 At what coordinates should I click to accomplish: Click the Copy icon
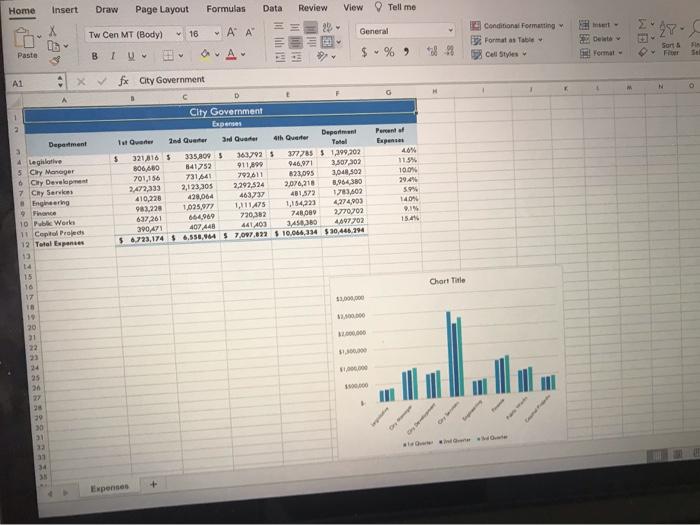coord(54,46)
